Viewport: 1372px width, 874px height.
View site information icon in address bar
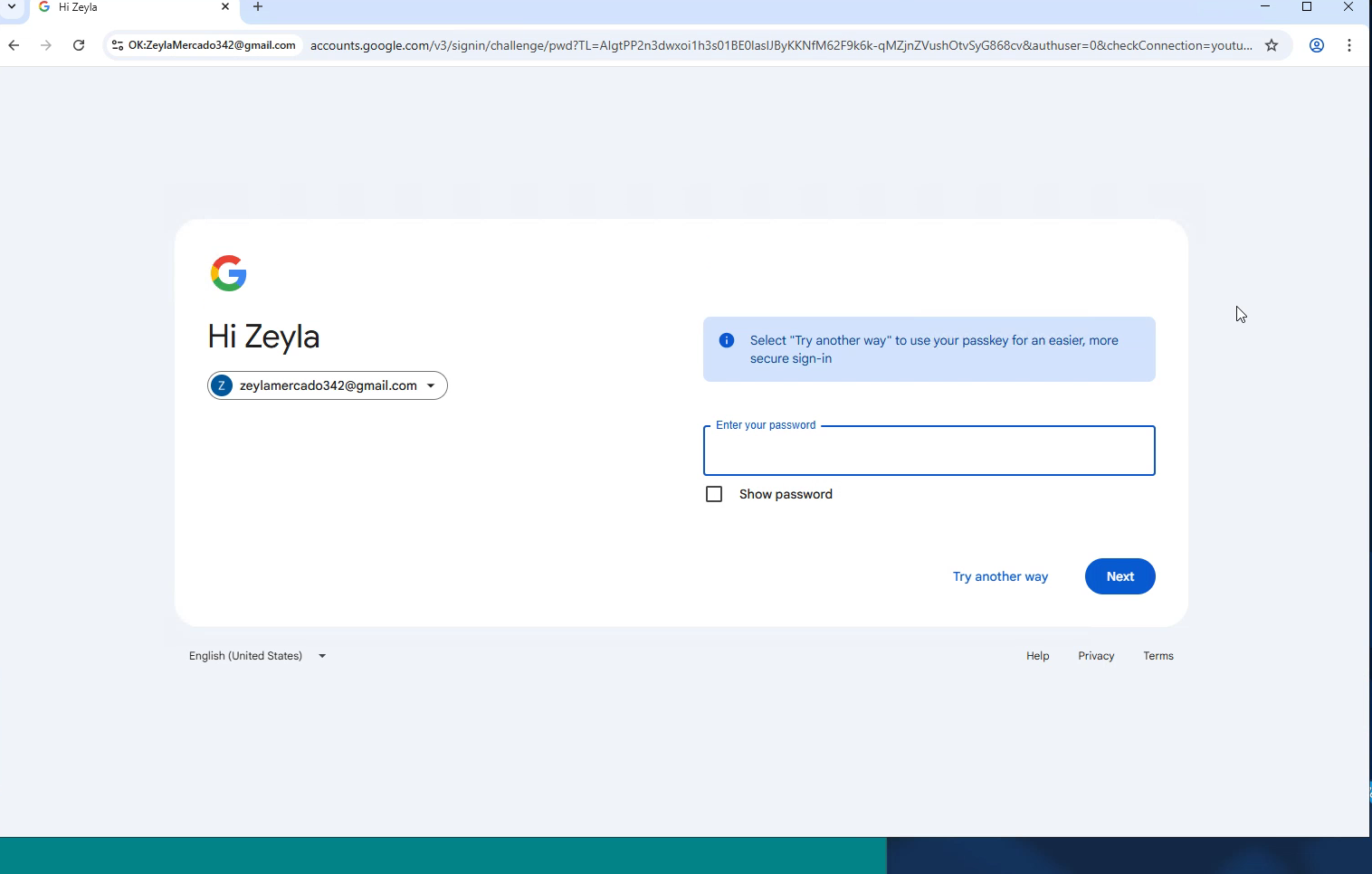click(x=118, y=45)
